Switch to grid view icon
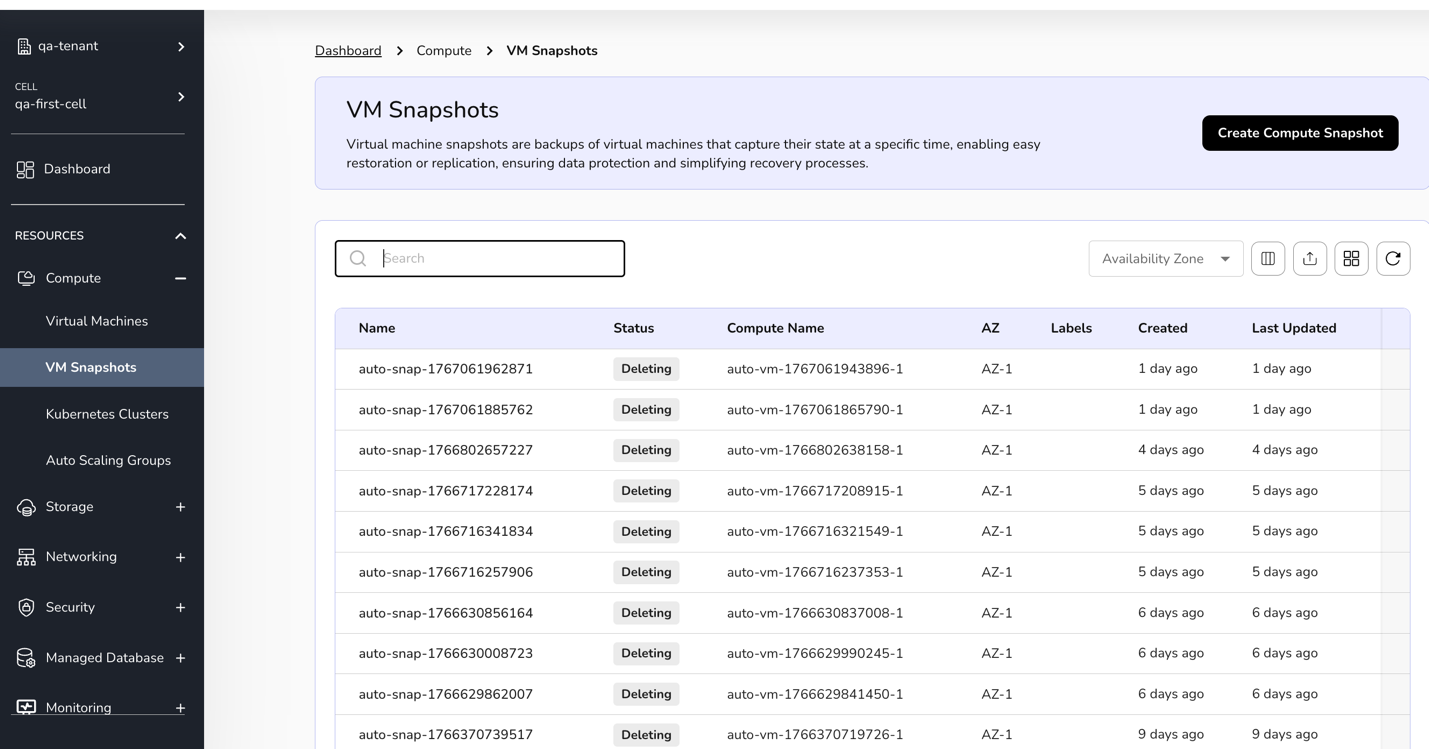1429x749 pixels. point(1351,259)
